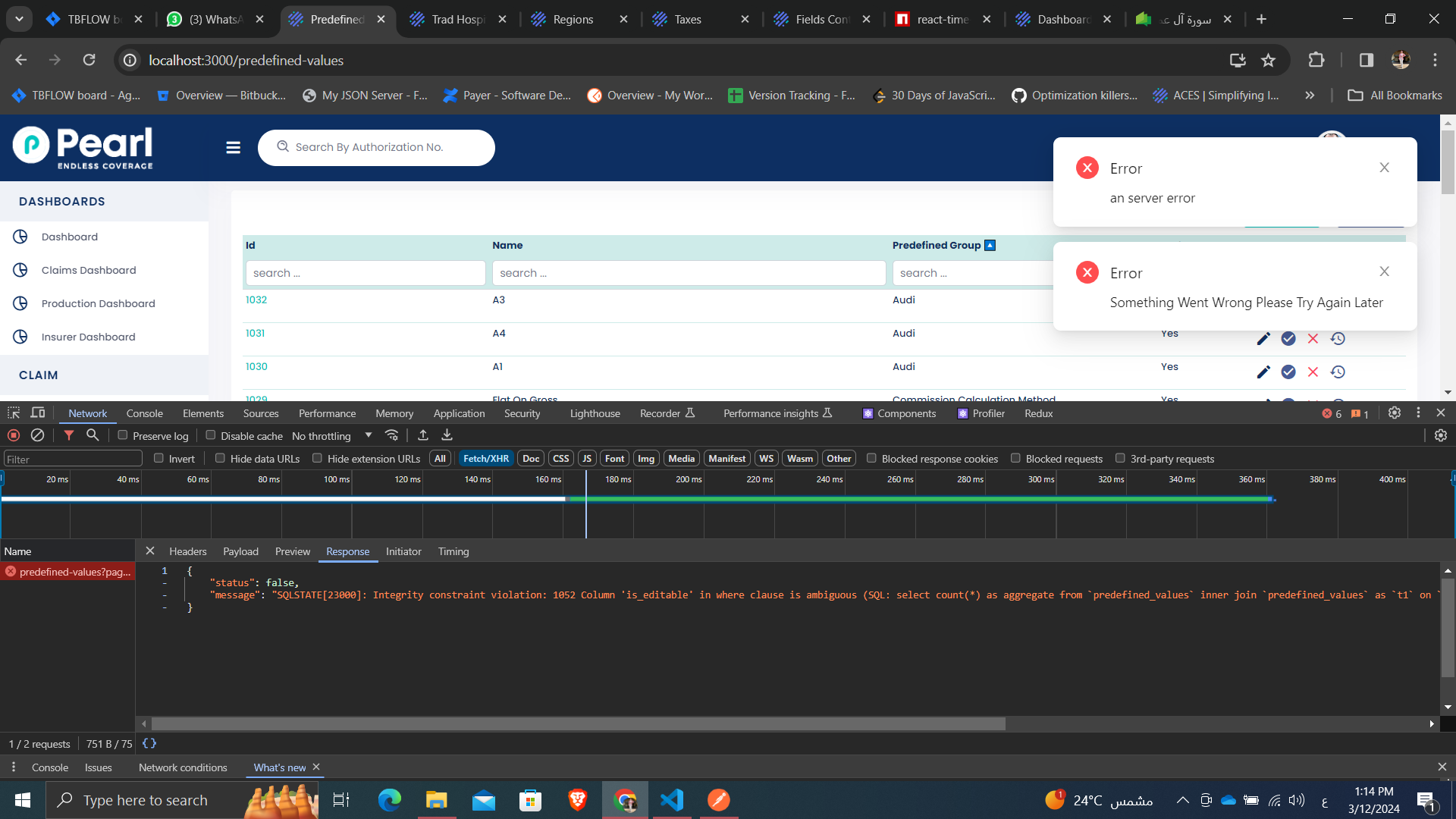Viewport: 1456px width, 819px height.
Task: Click the inspect element selector icon
Action: (x=14, y=413)
